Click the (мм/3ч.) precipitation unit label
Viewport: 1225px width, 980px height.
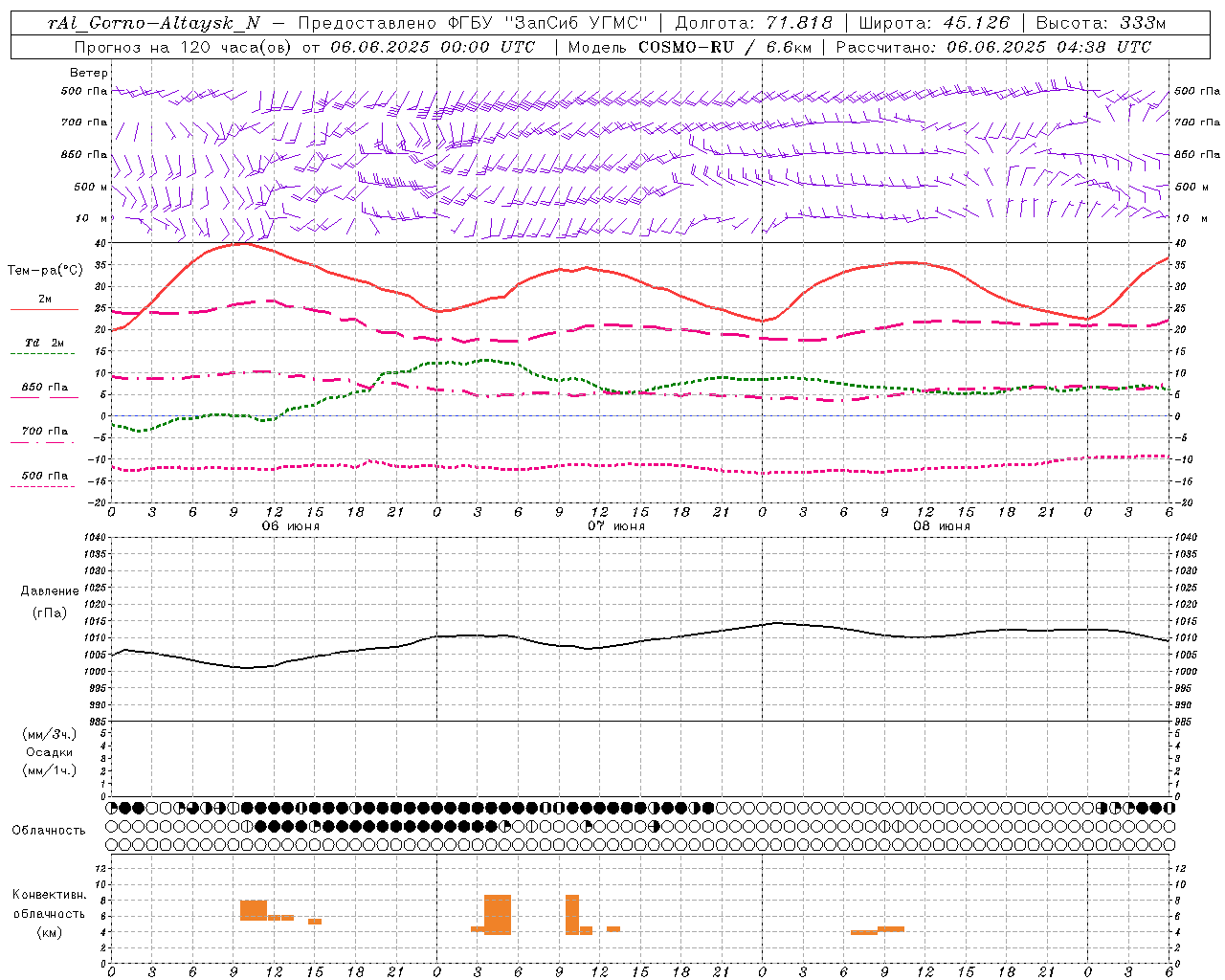(50, 735)
